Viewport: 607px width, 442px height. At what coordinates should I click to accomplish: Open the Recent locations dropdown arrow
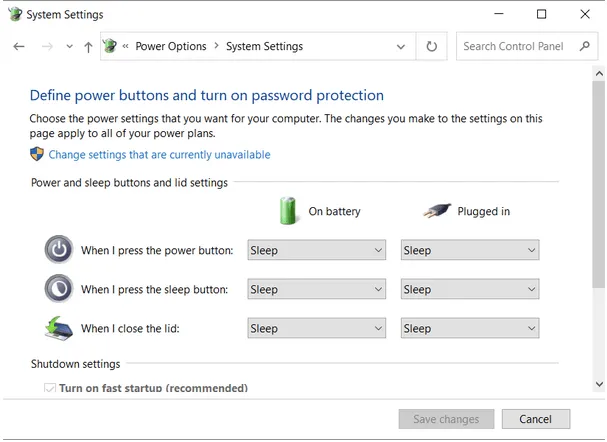tap(69, 47)
